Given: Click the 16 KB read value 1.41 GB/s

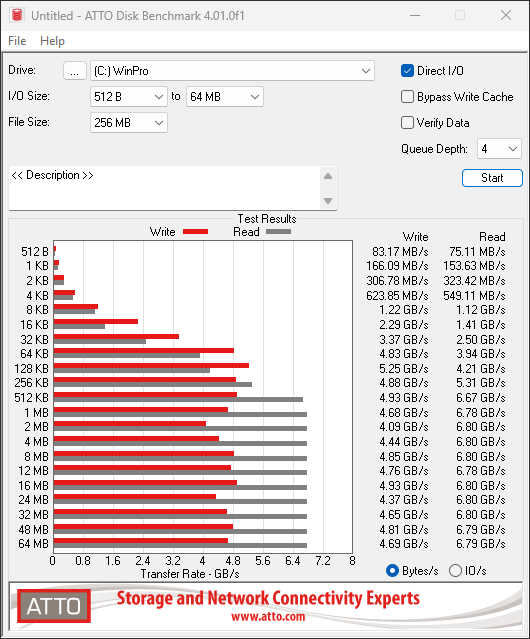Looking at the screenshot, I should click(481, 325).
